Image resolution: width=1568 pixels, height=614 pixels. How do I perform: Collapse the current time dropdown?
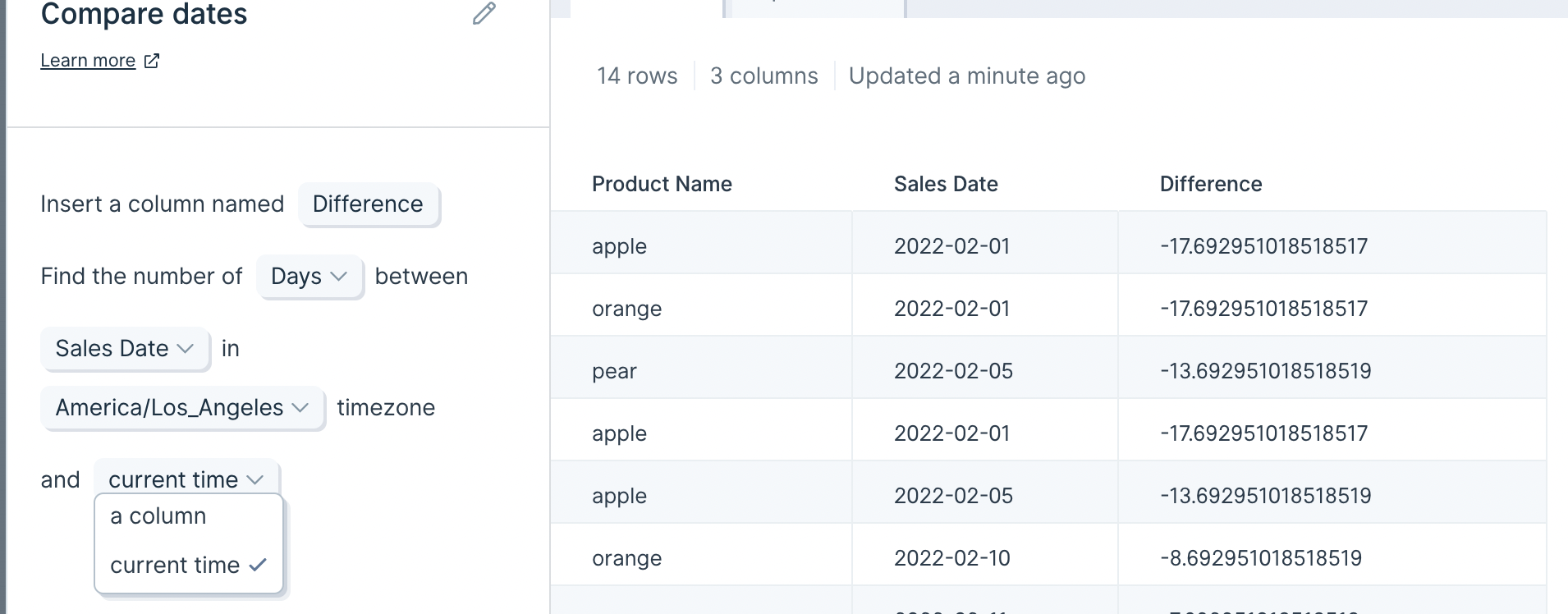pyautogui.click(x=186, y=479)
